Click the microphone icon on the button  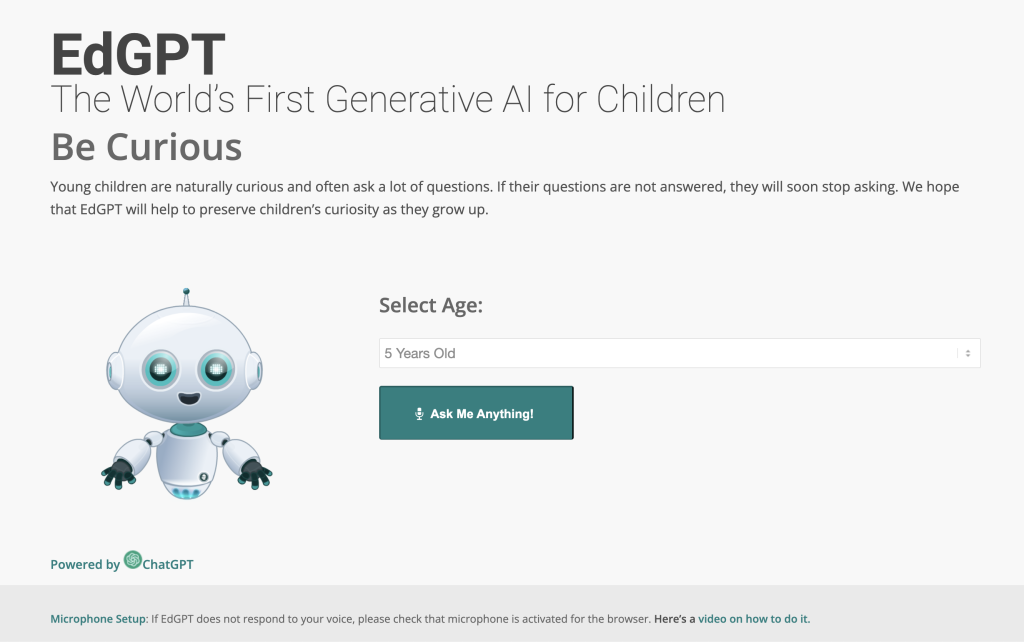point(419,413)
